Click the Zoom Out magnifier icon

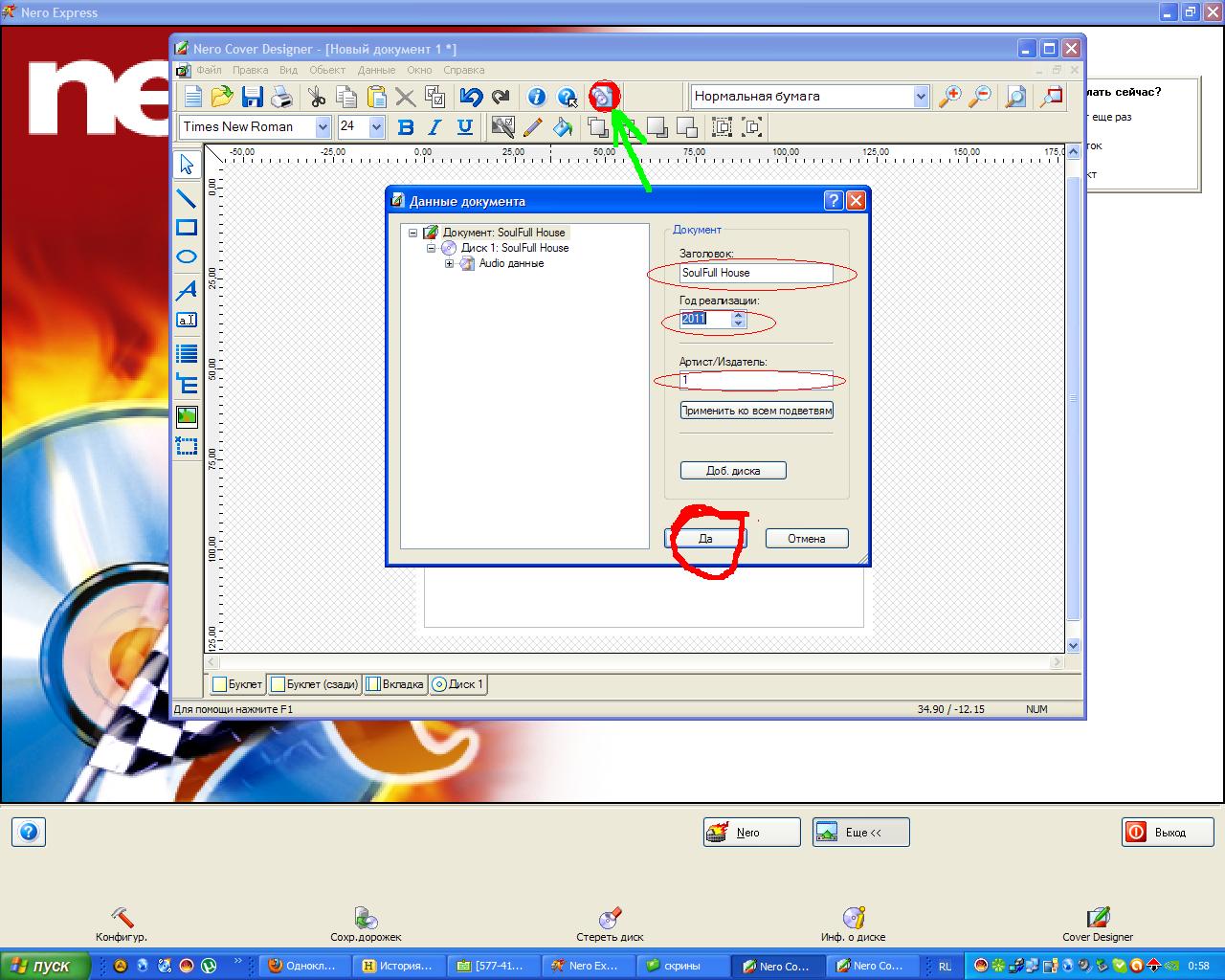pos(980,96)
